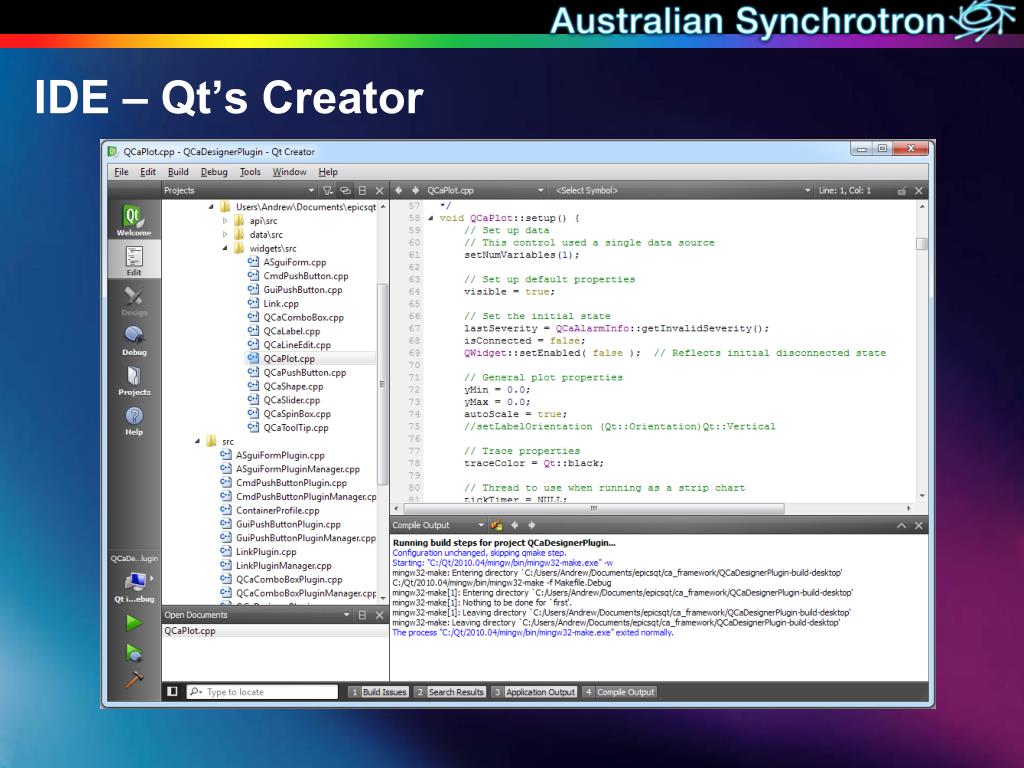Click the filter tree icon in Projects pane
The height and width of the screenshot is (768, 1024).
coord(328,191)
